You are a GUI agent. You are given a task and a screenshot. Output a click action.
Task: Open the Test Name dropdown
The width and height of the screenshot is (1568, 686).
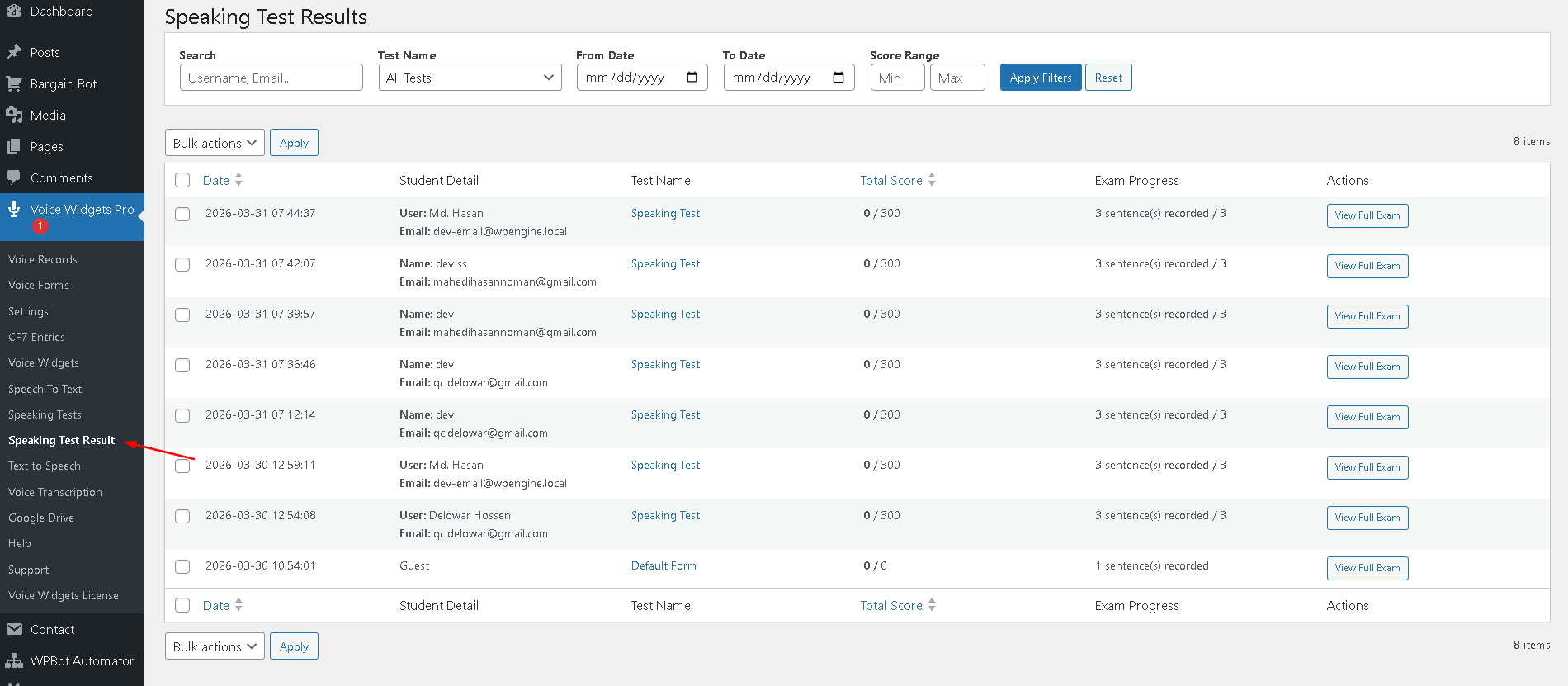tap(470, 78)
